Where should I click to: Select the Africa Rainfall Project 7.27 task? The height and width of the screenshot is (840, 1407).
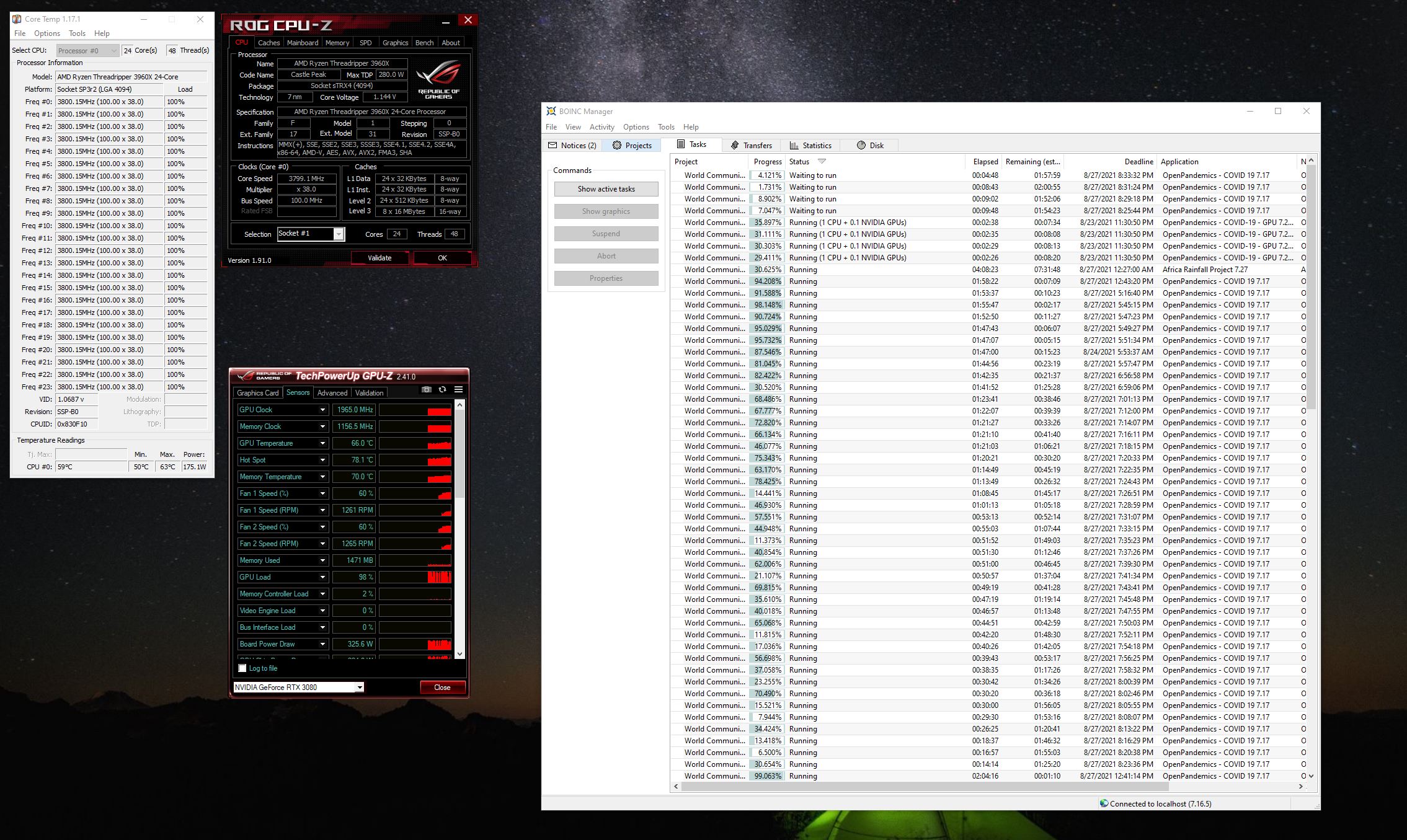(x=989, y=270)
